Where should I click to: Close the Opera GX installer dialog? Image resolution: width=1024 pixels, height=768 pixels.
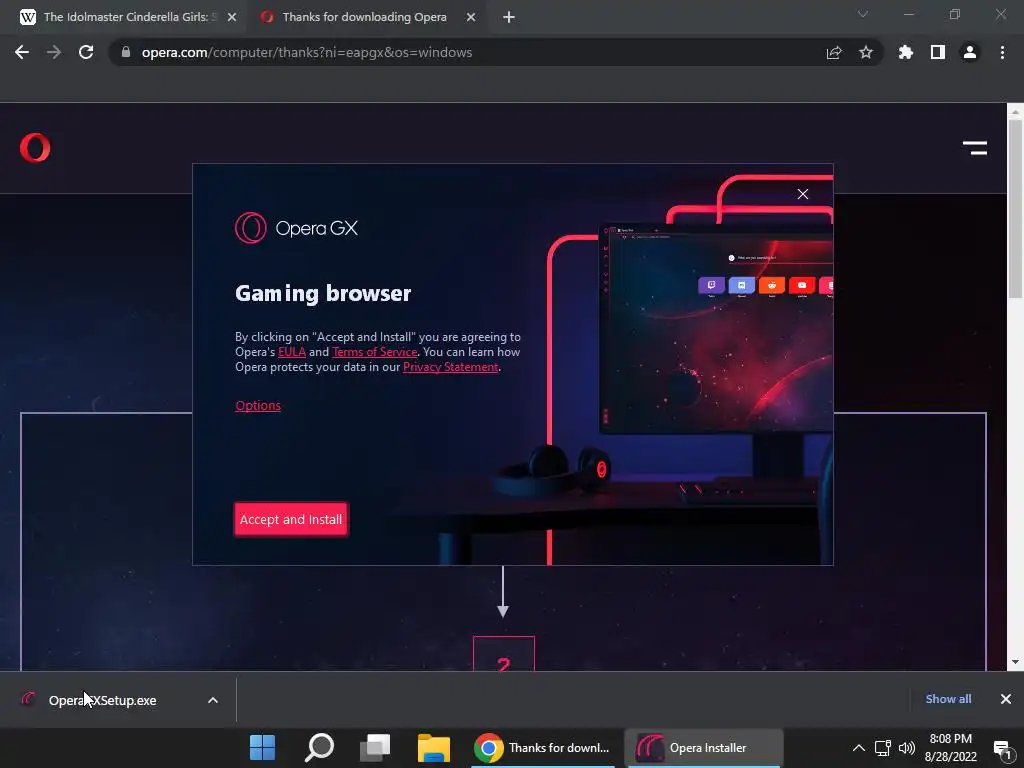tap(803, 194)
